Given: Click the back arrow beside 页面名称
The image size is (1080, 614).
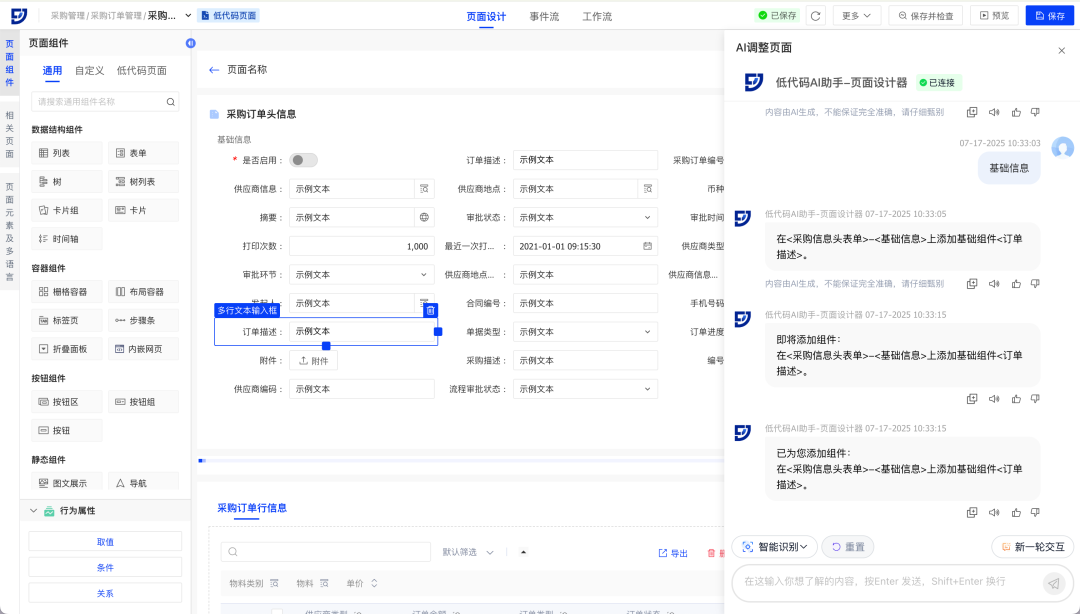Looking at the screenshot, I should pos(213,70).
